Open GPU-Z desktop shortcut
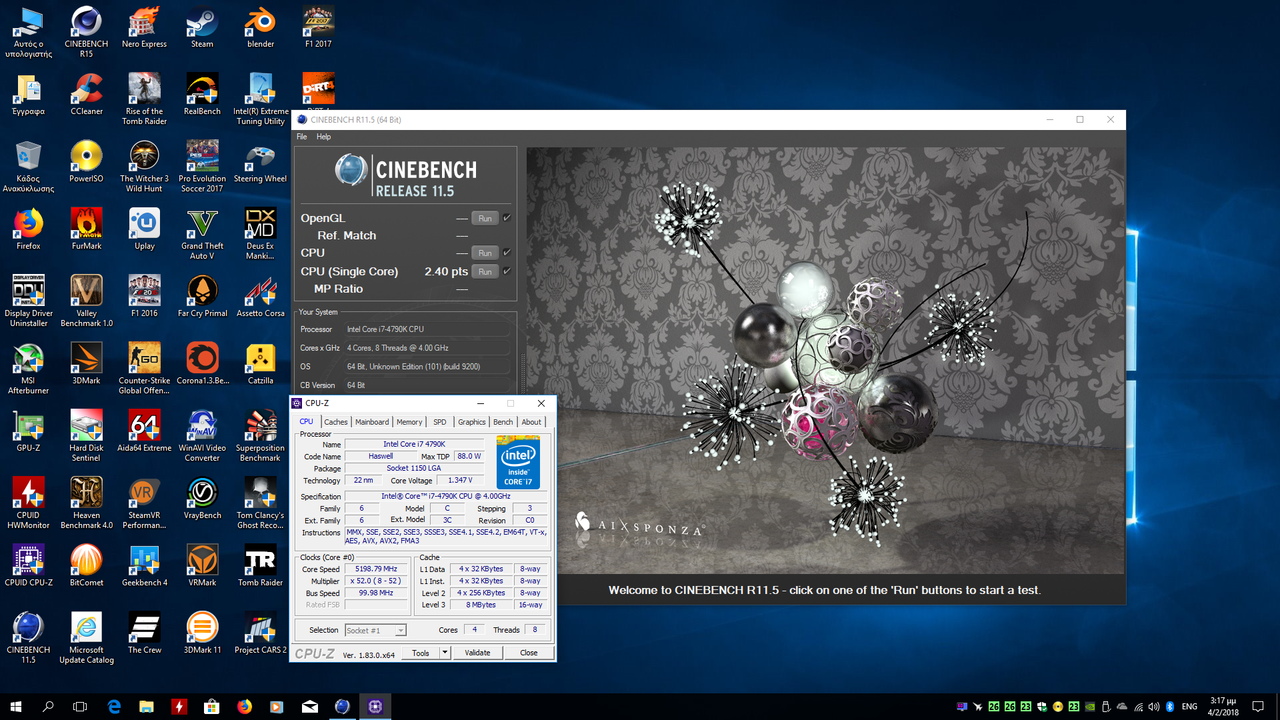1280x720 pixels. 28,431
